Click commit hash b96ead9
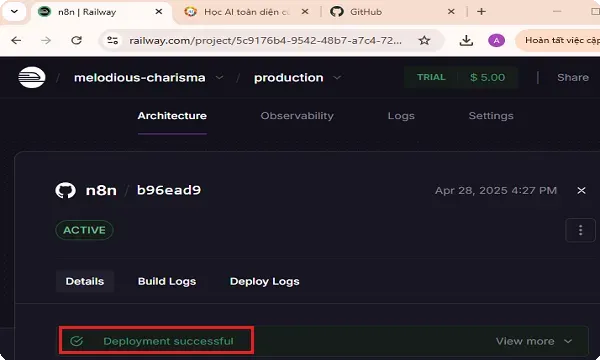The width and height of the screenshot is (600, 360). click(x=169, y=190)
